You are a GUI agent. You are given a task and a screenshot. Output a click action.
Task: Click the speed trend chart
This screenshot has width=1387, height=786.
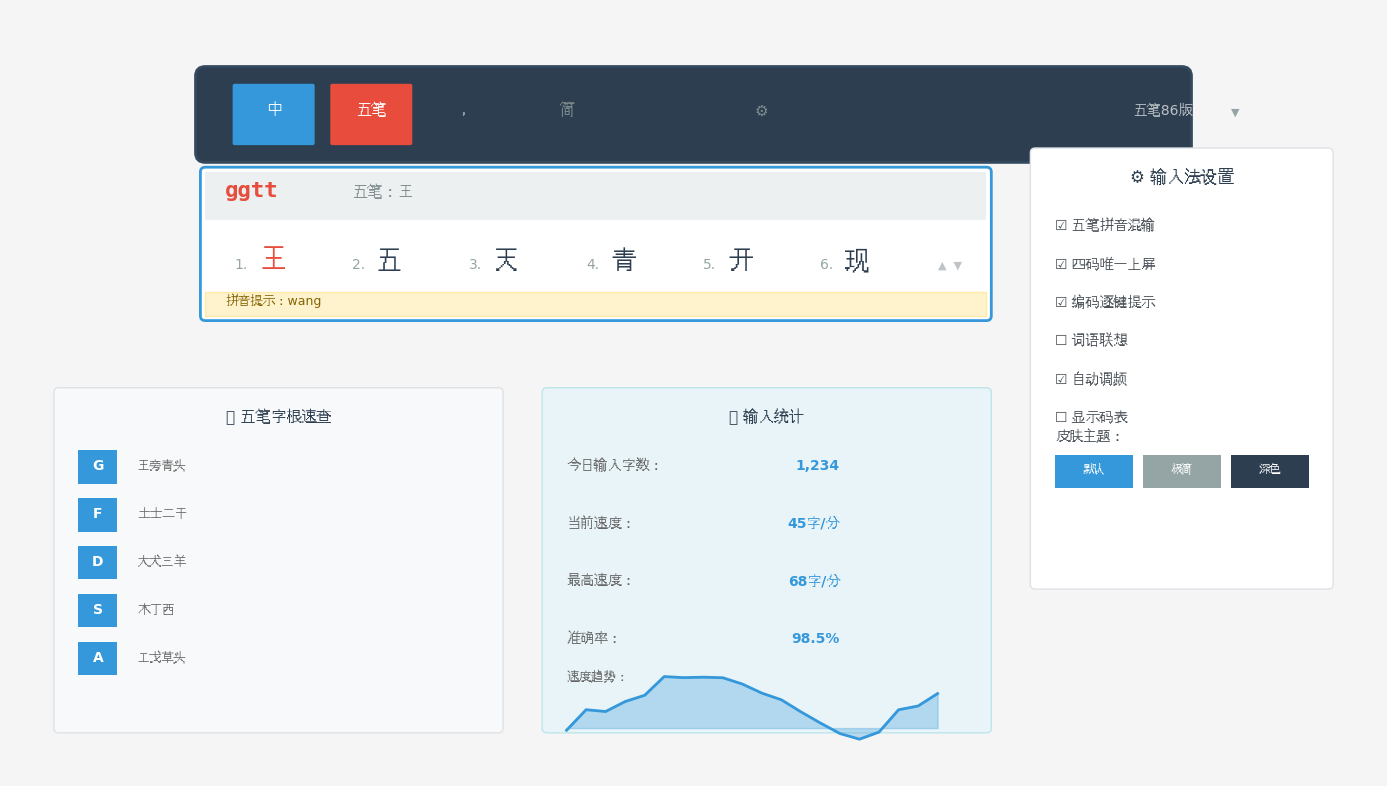click(x=750, y=705)
